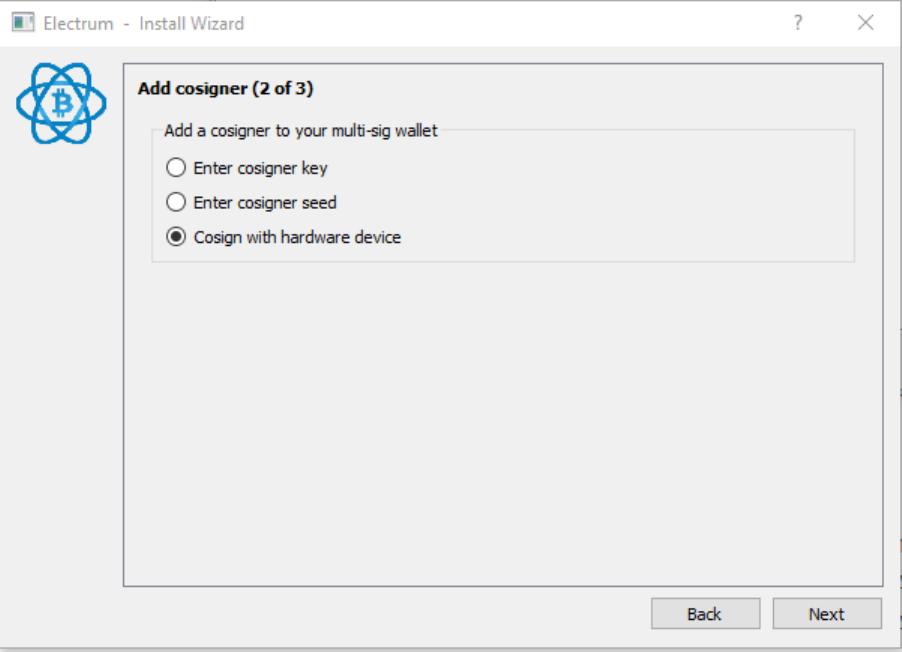This screenshot has width=902, height=652.
Task: Close the Install Wizard window
Action: (866, 23)
